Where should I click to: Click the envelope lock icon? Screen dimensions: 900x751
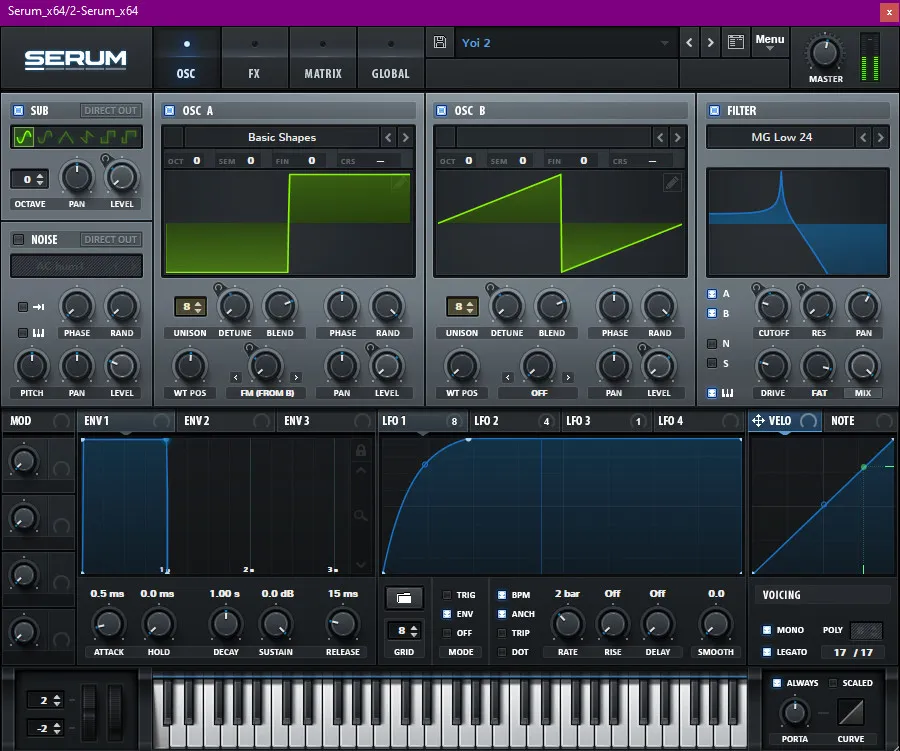click(x=360, y=451)
